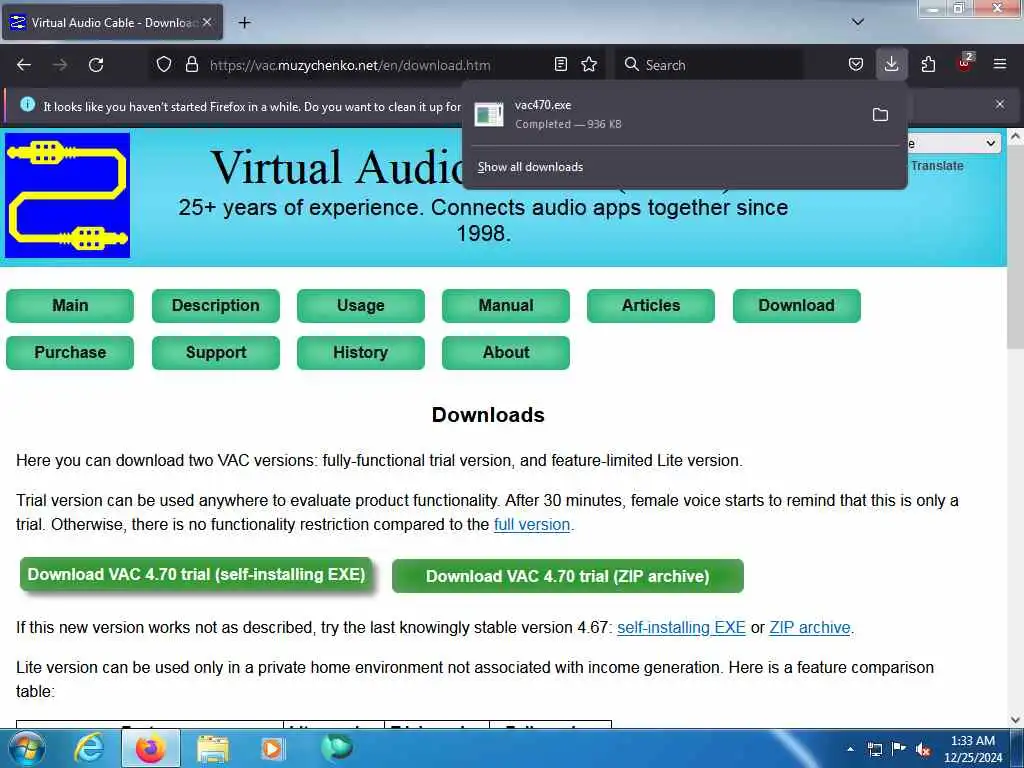This screenshot has width=1024, height=768.
Task: Bookmark this page with the star icon
Action: pyautogui.click(x=589, y=65)
